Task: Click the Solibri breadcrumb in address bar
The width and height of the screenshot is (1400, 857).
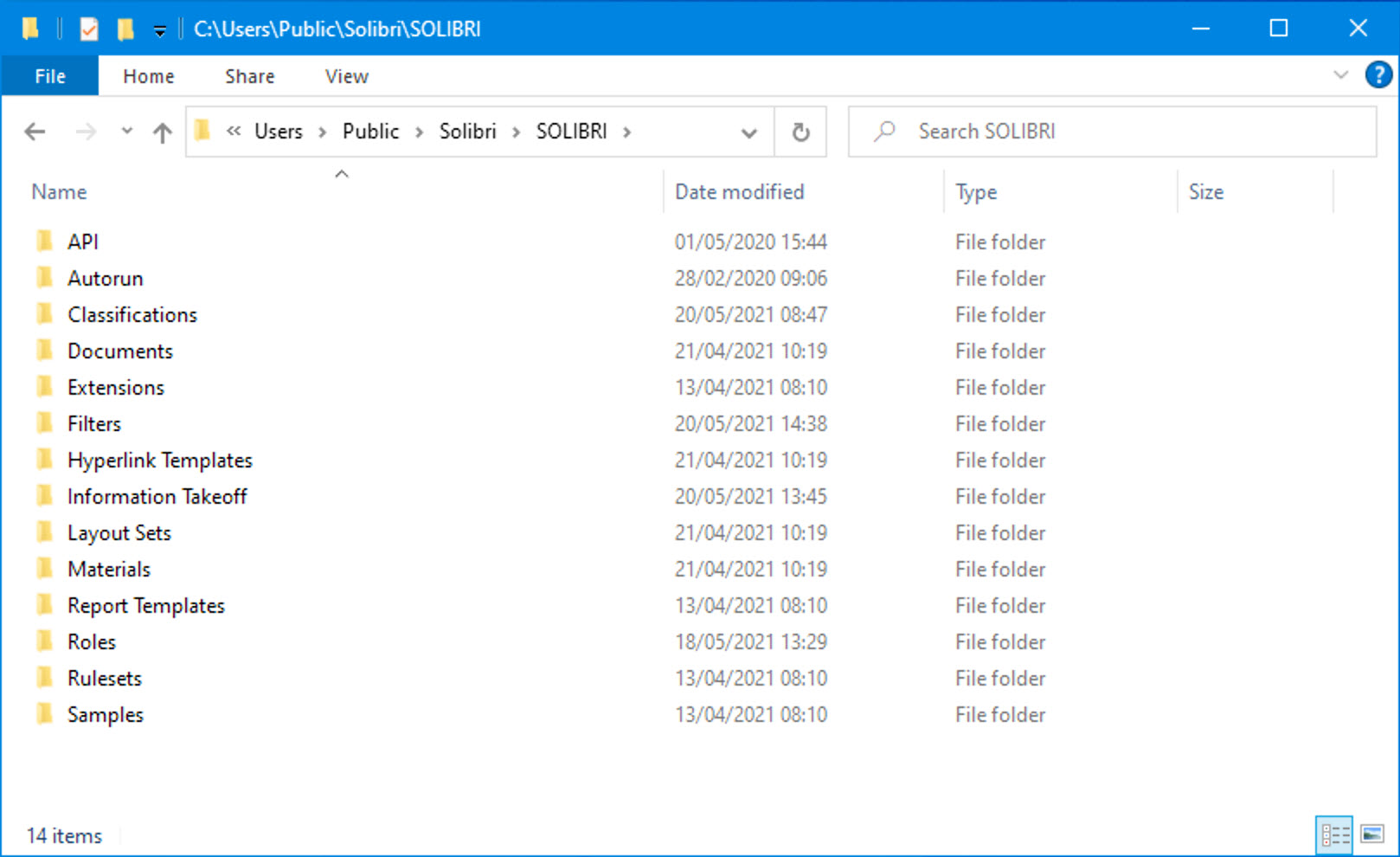Action: (467, 132)
